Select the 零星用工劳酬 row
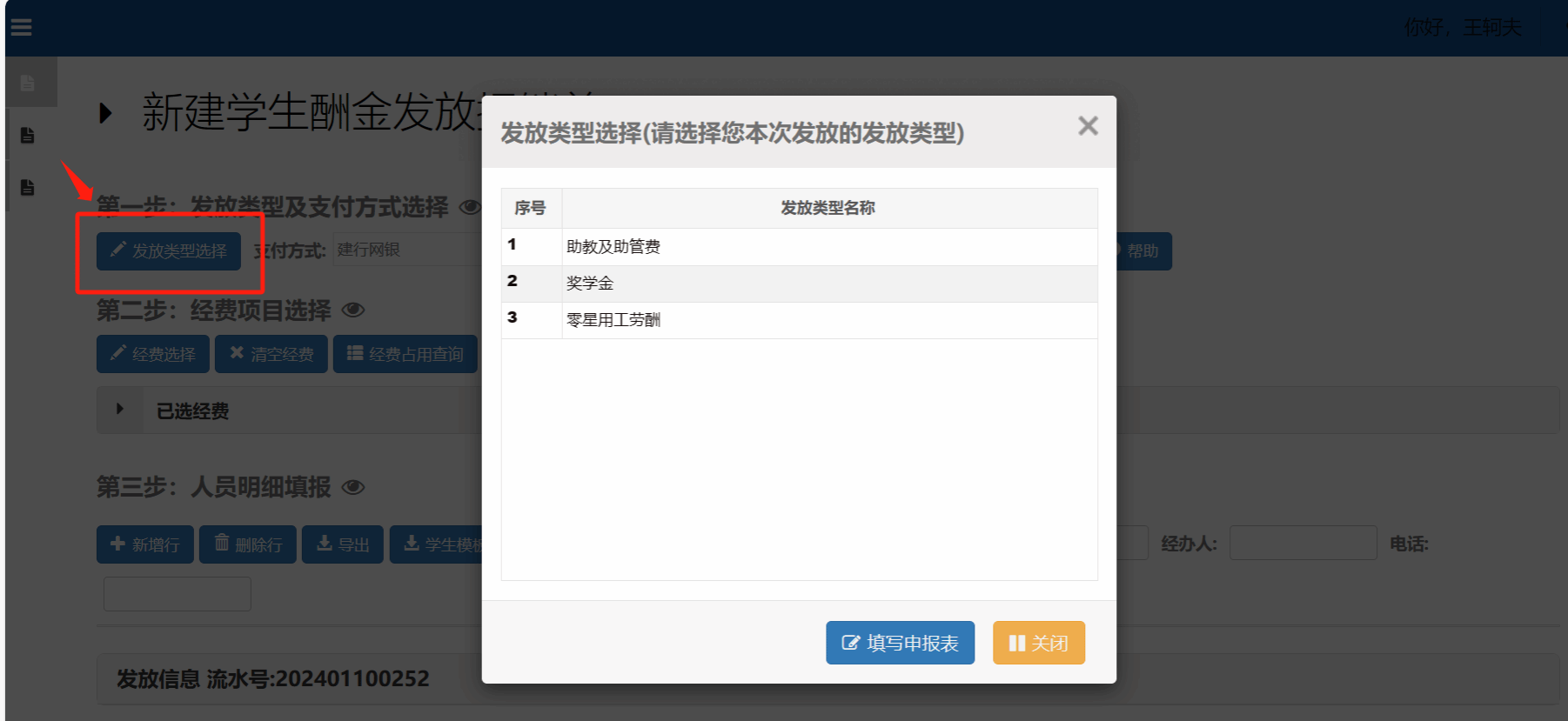The width and height of the screenshot is (1568, 721). tap(613, 320)
